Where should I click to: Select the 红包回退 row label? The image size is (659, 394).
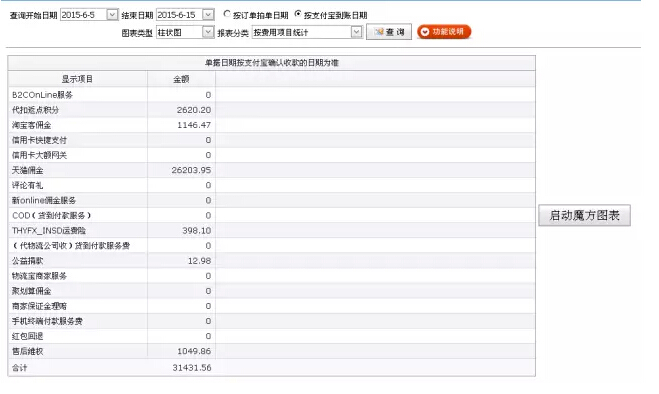pos(27,336)
